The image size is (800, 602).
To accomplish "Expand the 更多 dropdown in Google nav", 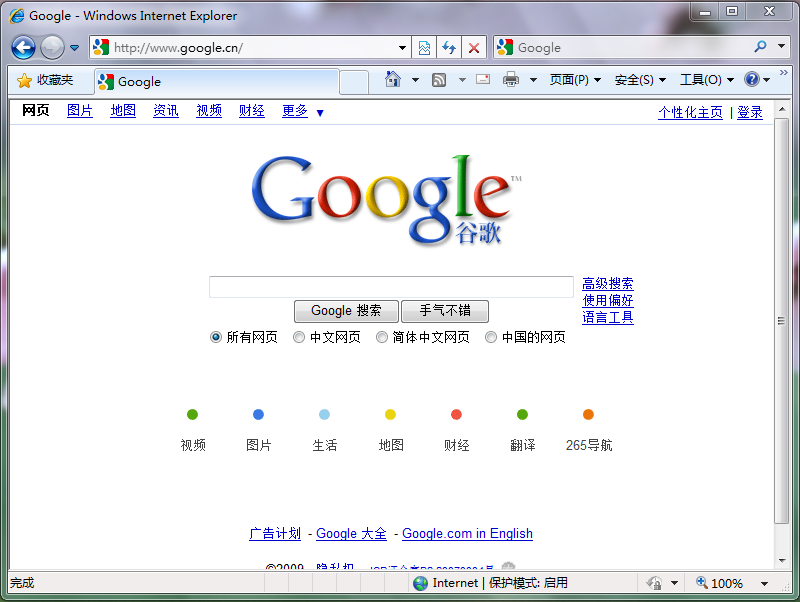I will tap(320, 113).
